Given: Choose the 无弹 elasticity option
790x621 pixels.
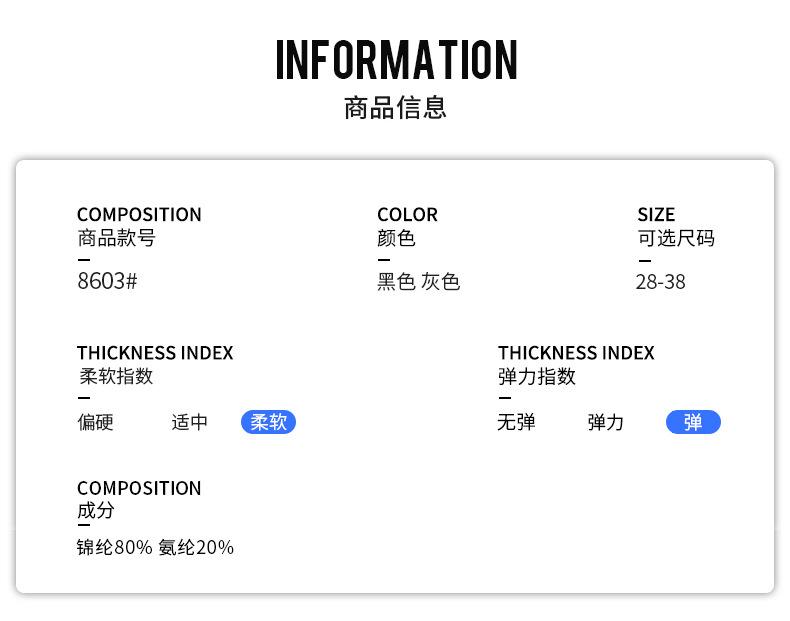Looking at the screenshot, I should [516, 422].
